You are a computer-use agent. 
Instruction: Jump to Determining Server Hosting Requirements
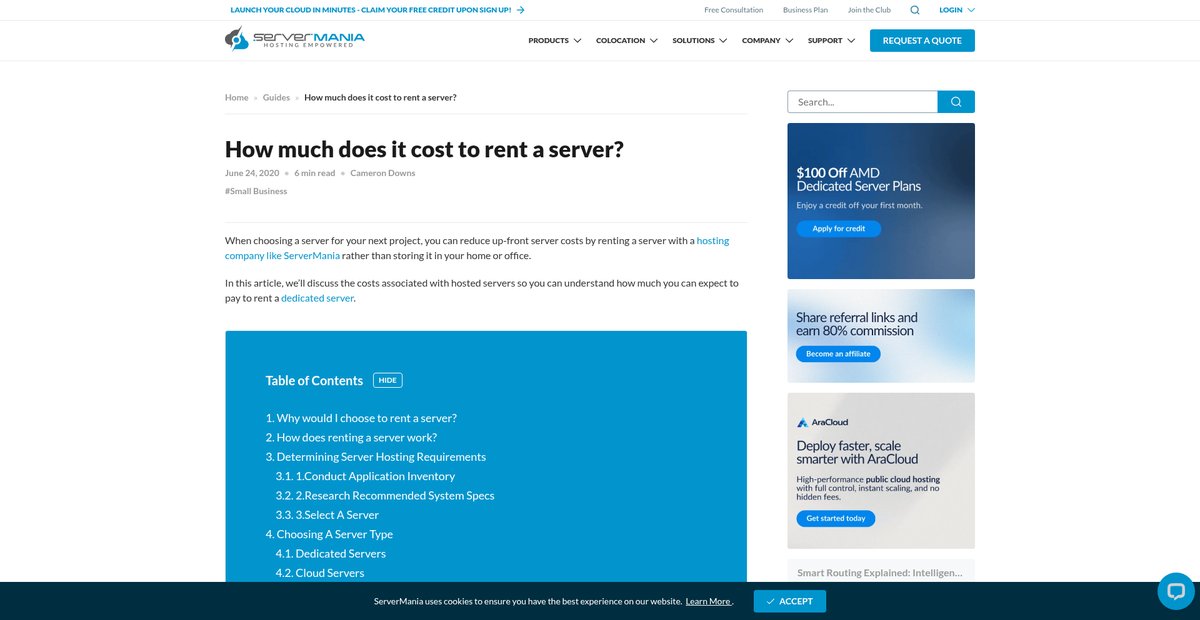point(376,457)
